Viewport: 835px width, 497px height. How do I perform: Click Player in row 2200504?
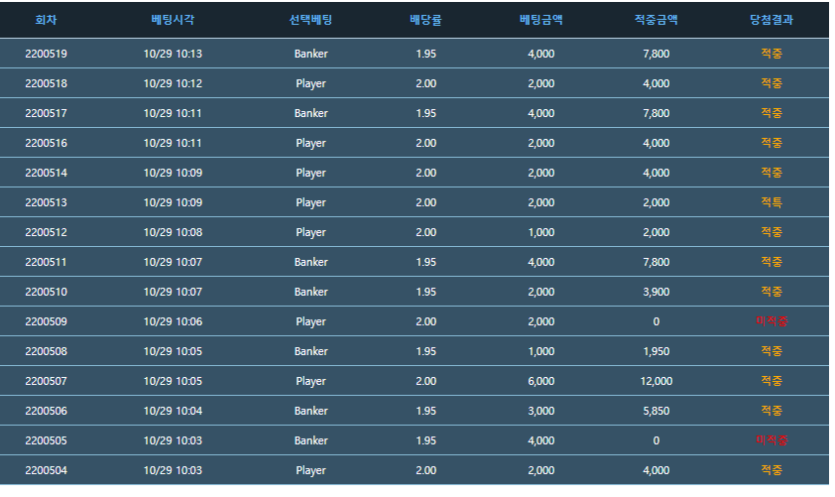click(311, 471)
